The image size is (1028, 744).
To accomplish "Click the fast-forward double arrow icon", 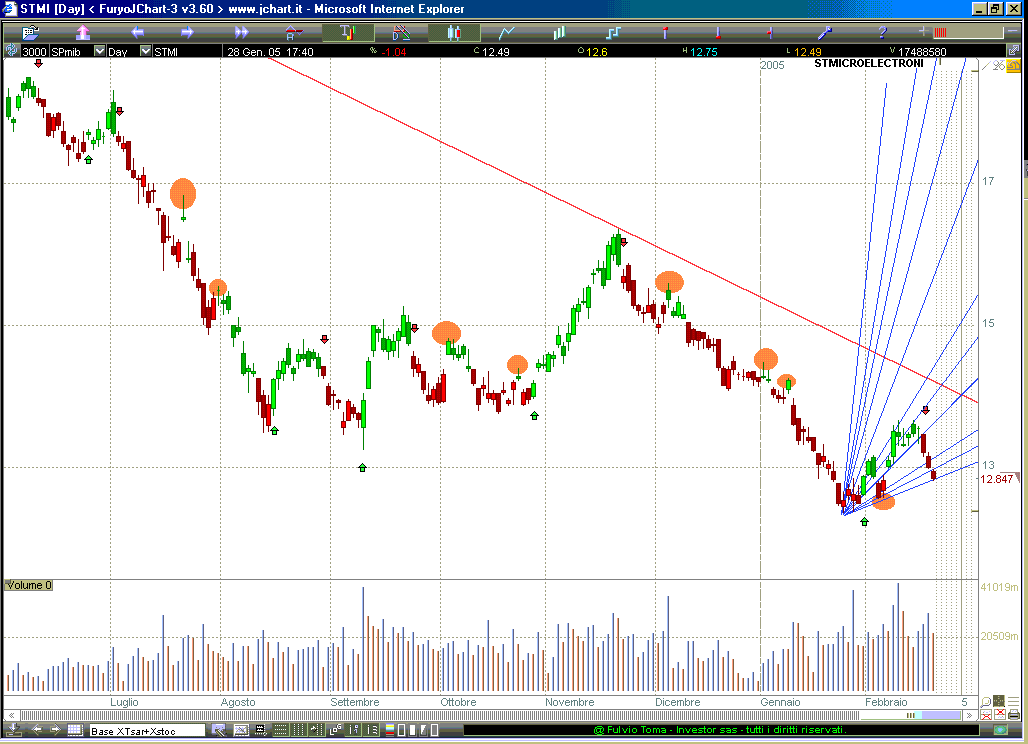I will 241,32.
